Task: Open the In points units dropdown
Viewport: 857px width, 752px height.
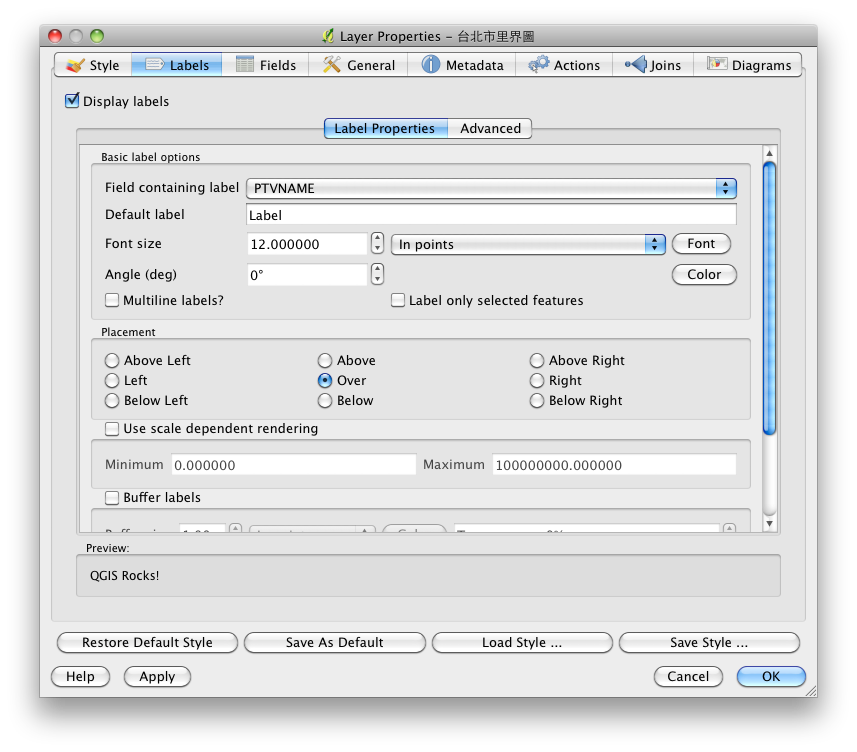Action: (x=528, y=244)
